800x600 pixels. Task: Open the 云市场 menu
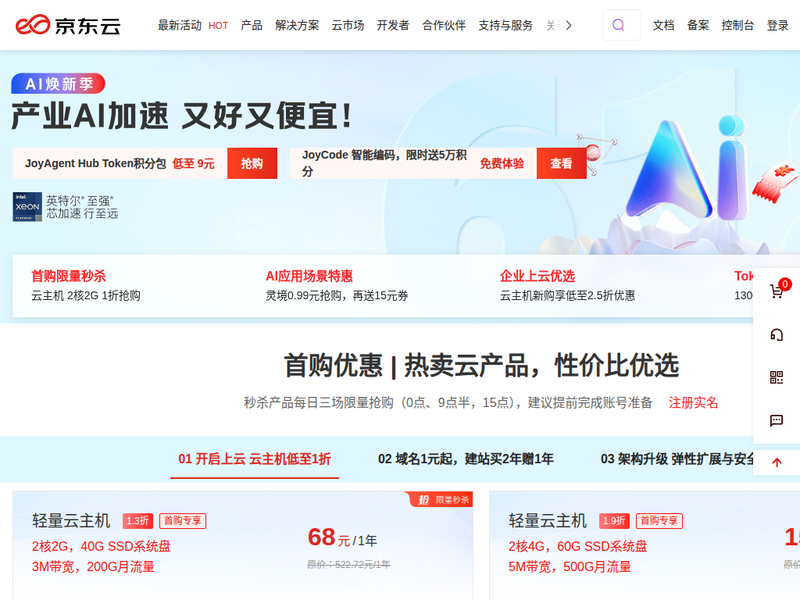348,26
